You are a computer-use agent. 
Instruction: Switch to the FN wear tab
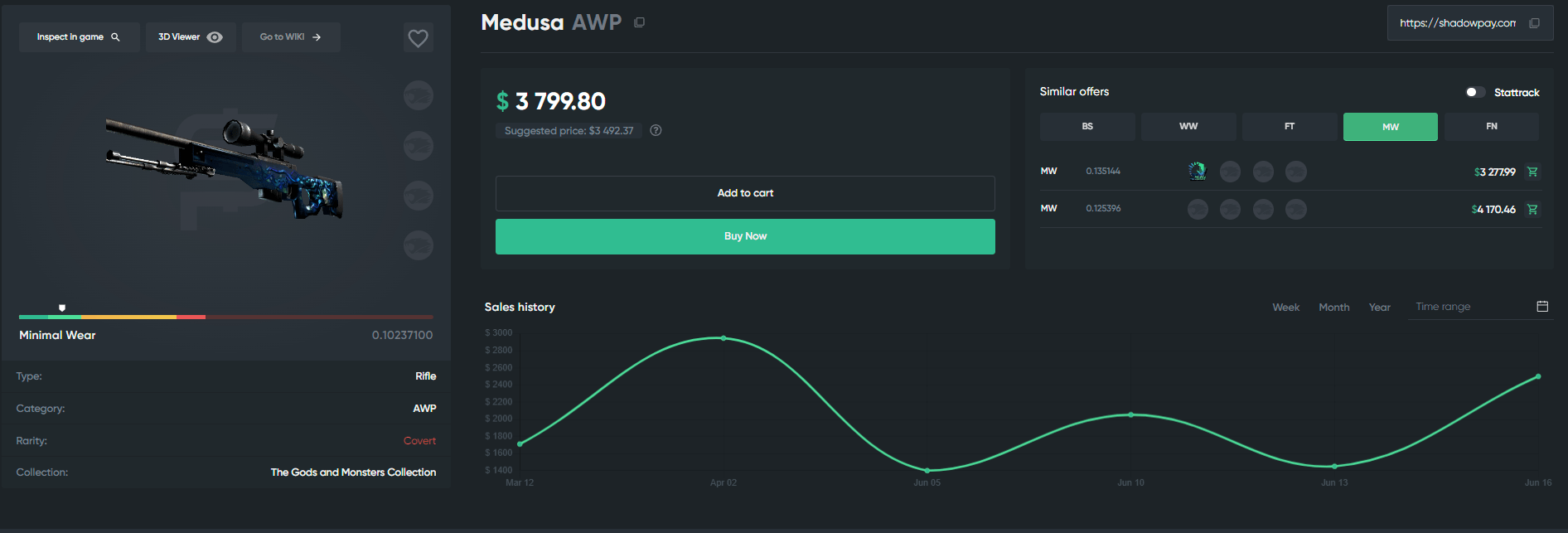click(x=1491, y=126)
